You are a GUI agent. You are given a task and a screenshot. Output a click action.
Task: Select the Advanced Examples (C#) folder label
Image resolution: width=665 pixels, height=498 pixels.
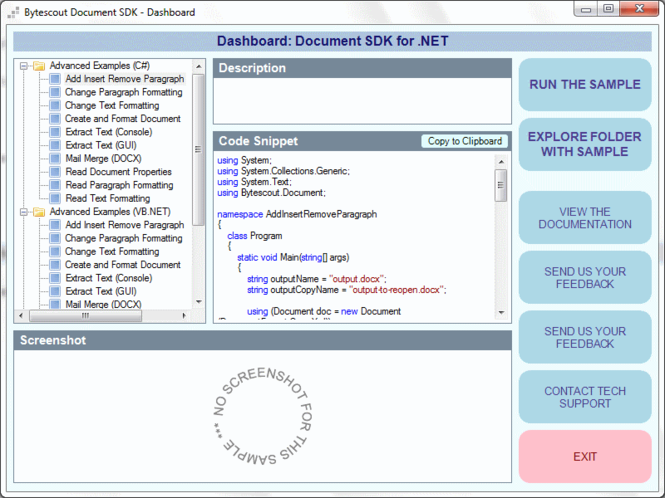pos(100,66)
